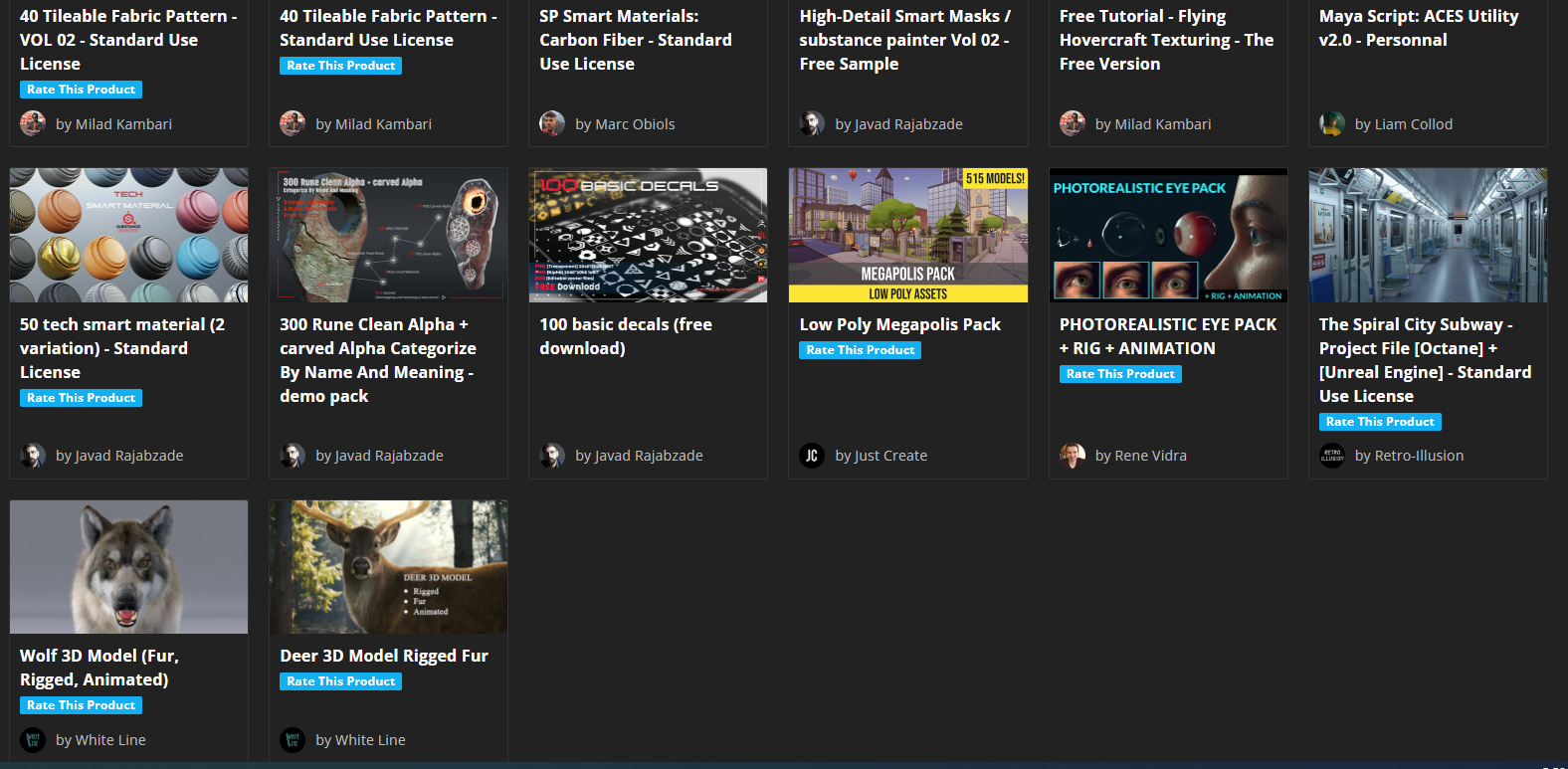Click Retro-Illusion's round avatar icon
This screenshot has width=1568, height=769.
(1332, 456)
